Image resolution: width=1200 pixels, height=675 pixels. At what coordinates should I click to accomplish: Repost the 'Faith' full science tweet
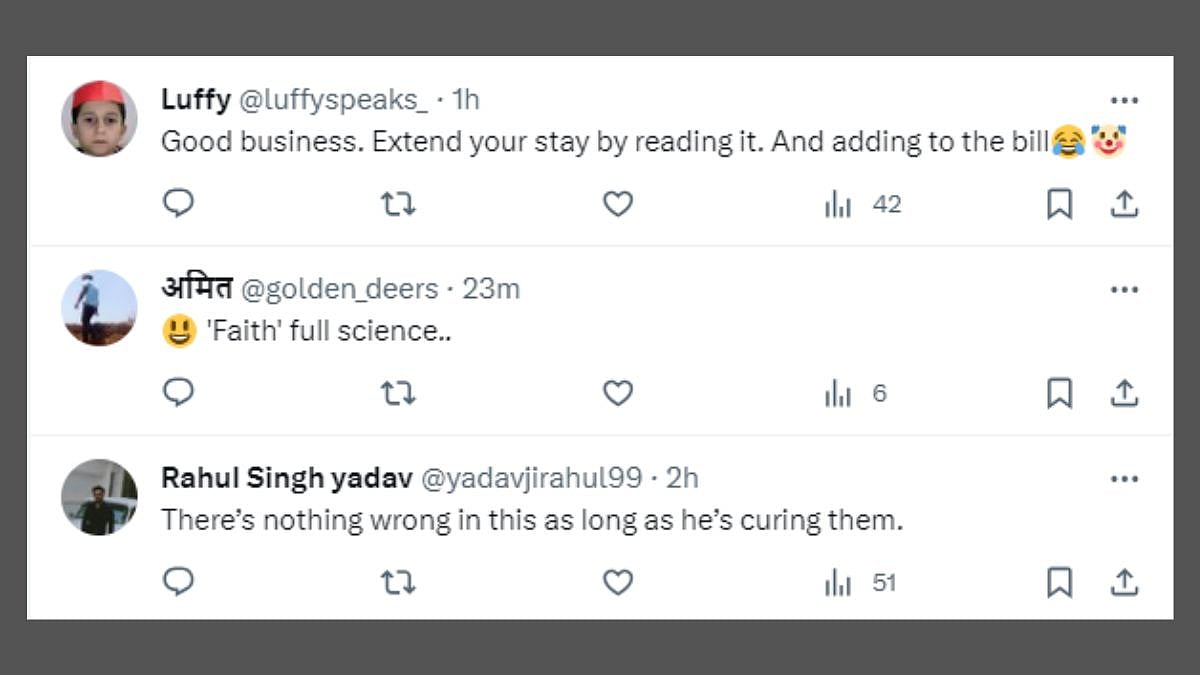(x=398, y=393)
